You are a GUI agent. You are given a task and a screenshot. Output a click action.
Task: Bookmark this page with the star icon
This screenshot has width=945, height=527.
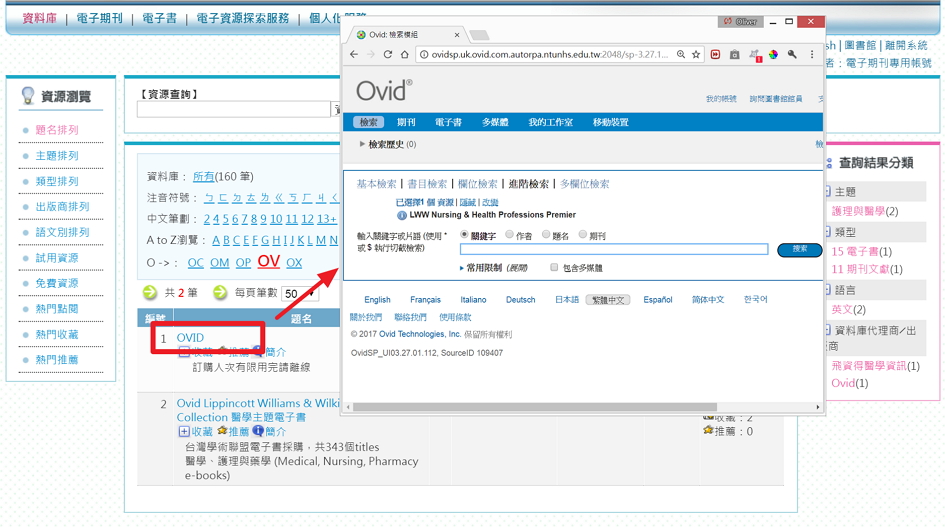696,54
